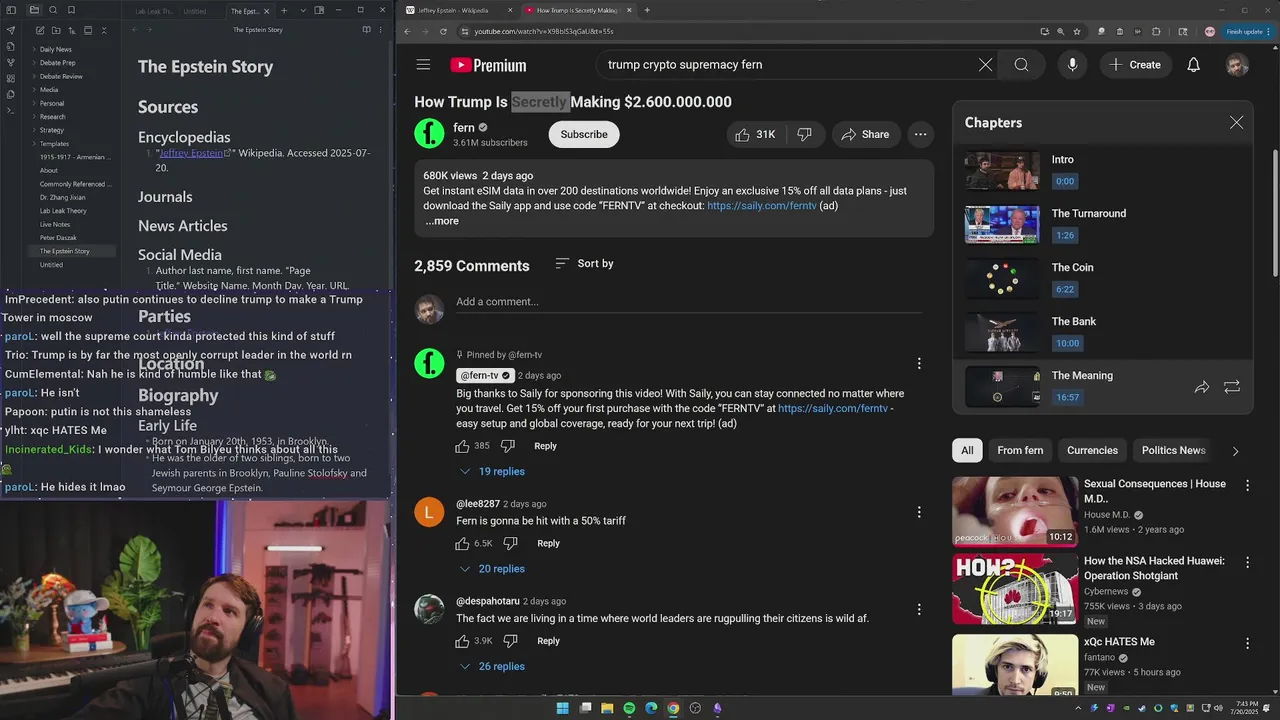The image size is (1280, 720).
Task: Create new folder in Obsidian
Action: 56,31
